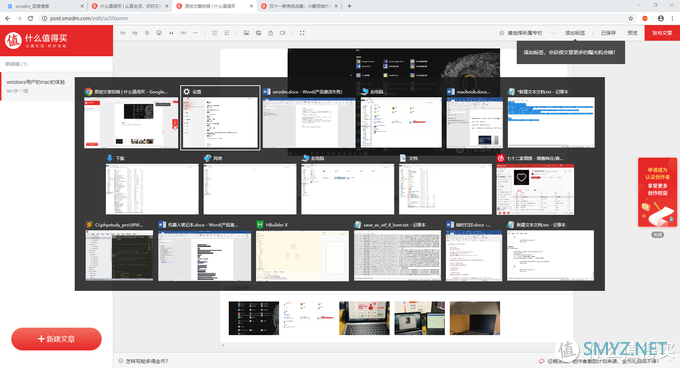Reload the page with refresh icon
The image size is (680, 368).
click(30, 18)
